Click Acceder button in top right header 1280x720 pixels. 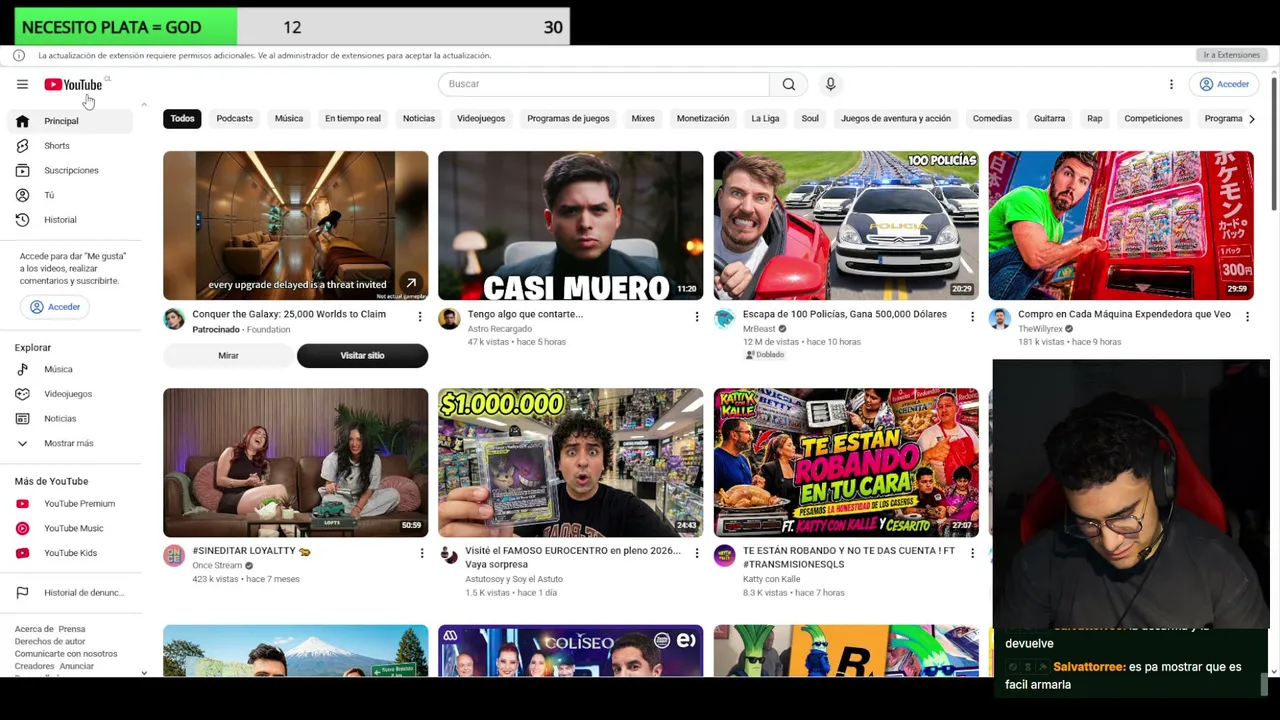tap(1225, 84)
